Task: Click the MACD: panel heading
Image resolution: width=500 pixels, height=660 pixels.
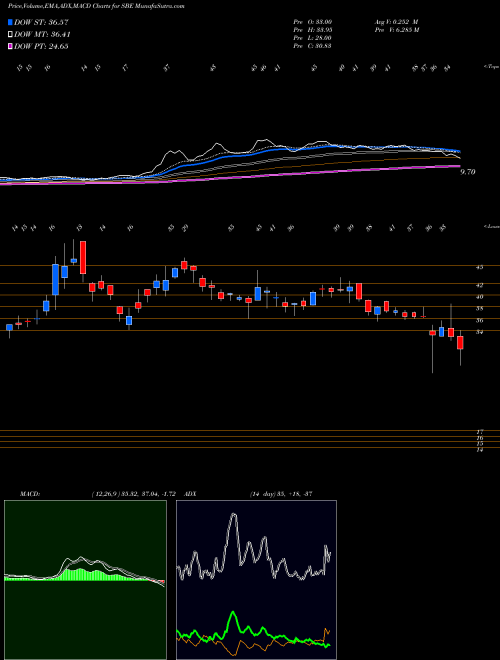Action: click(x=29, y=493)
